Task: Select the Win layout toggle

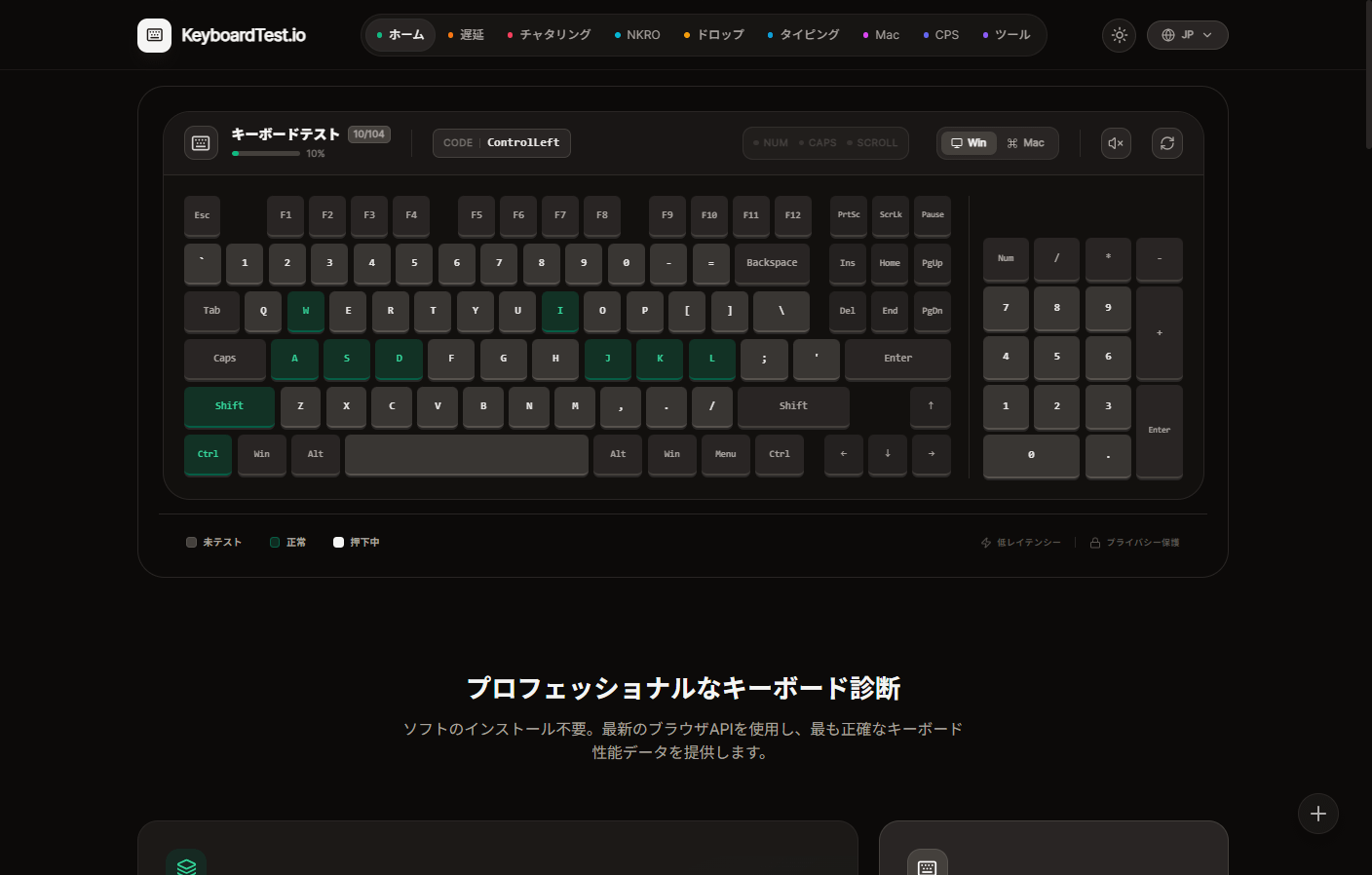Action: point(969,143)
